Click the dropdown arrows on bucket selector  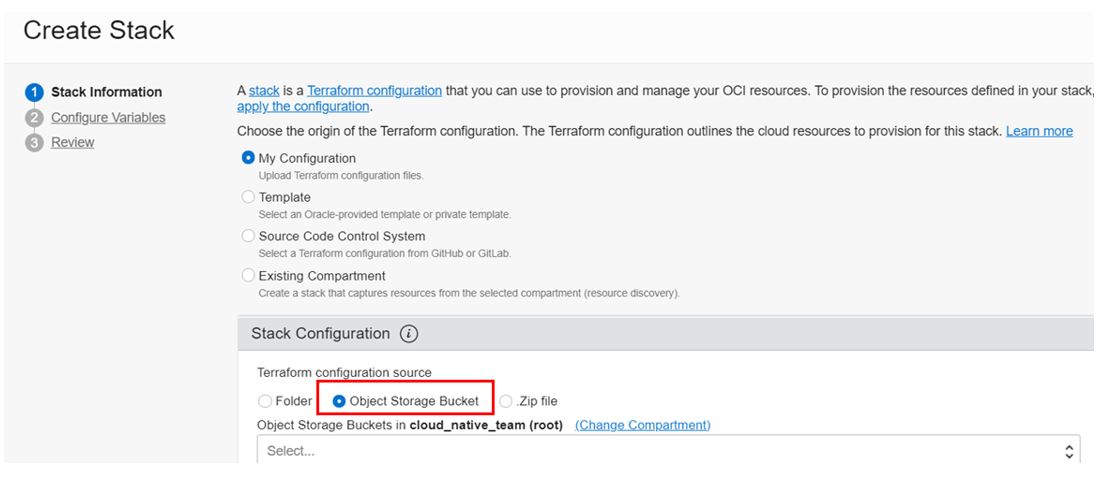[1071, 451]
